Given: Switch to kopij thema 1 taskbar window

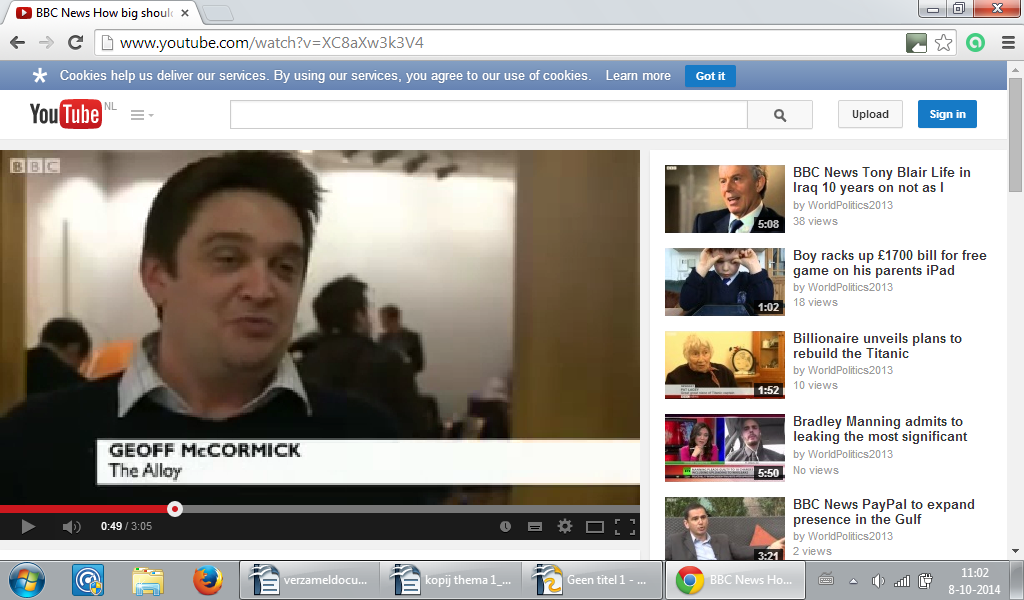Looking at the screenshot, I should point(453,580).
